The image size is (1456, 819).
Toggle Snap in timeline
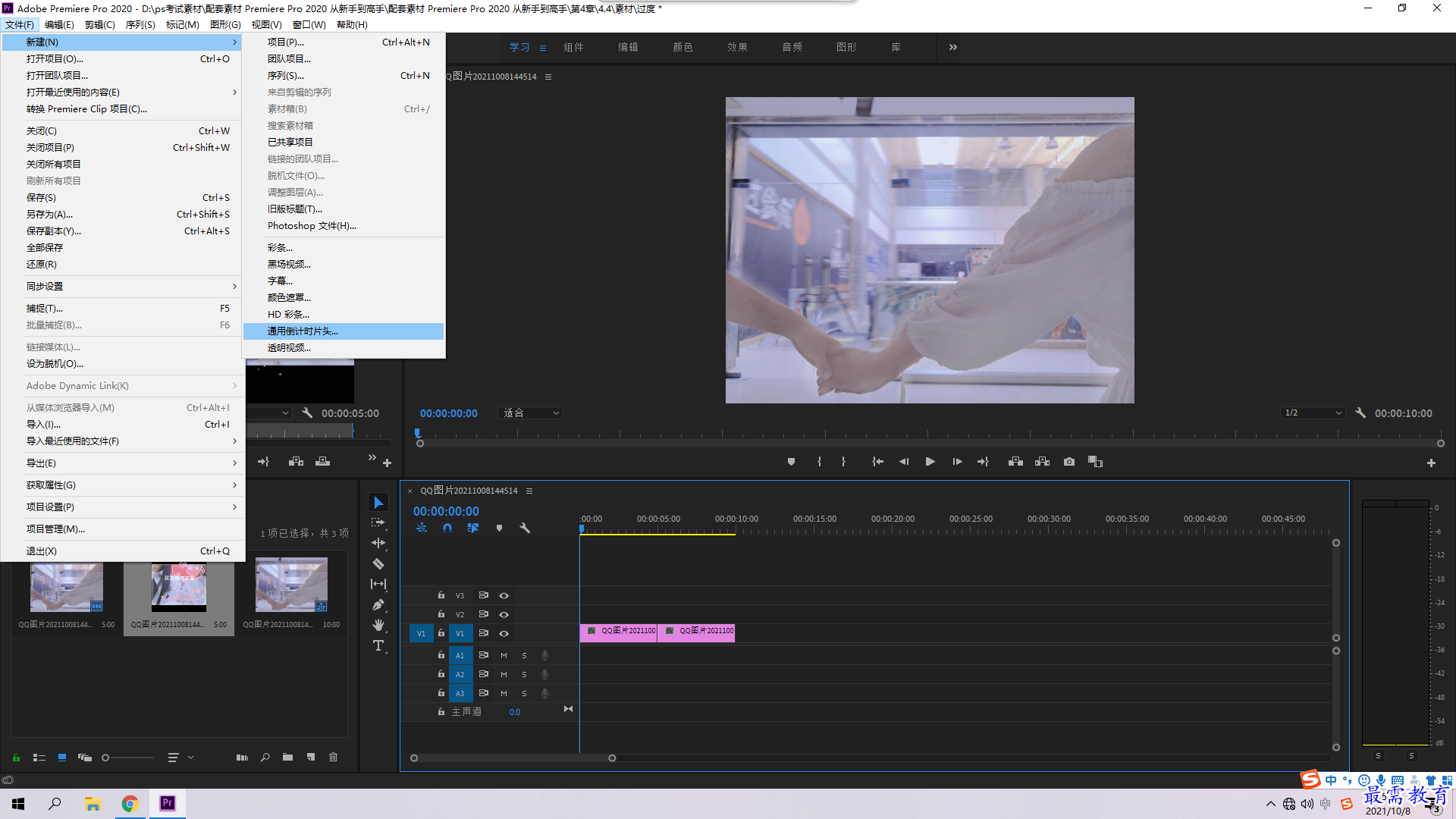pyautogui.click(x=447, y=528)
